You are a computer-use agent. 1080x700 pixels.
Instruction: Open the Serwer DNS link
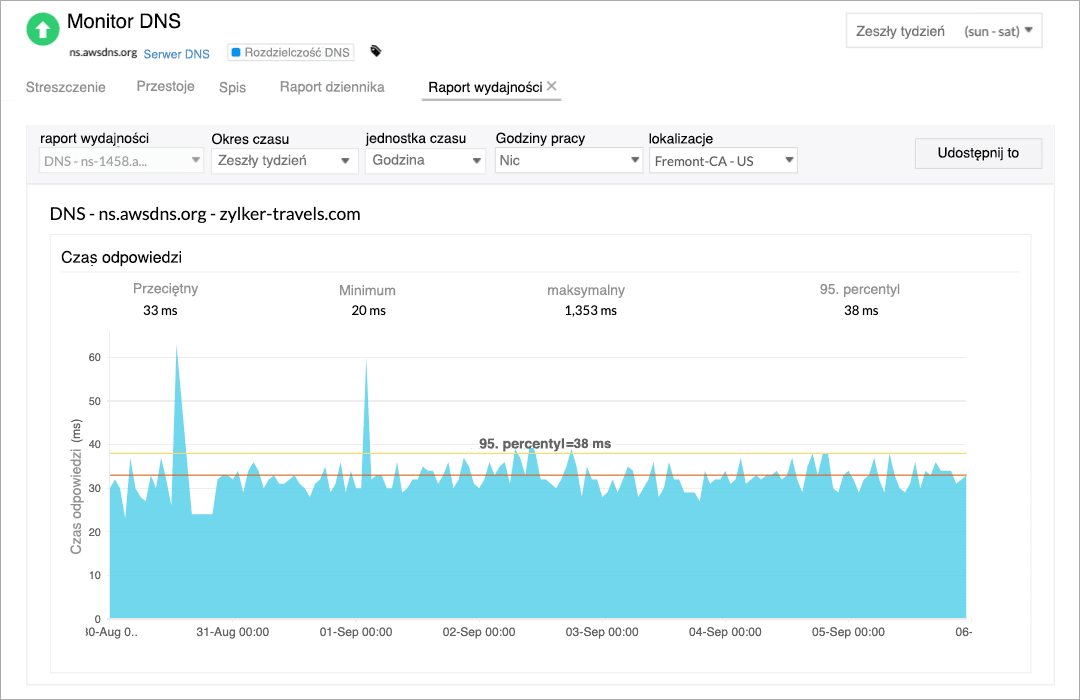coord(176,53)
